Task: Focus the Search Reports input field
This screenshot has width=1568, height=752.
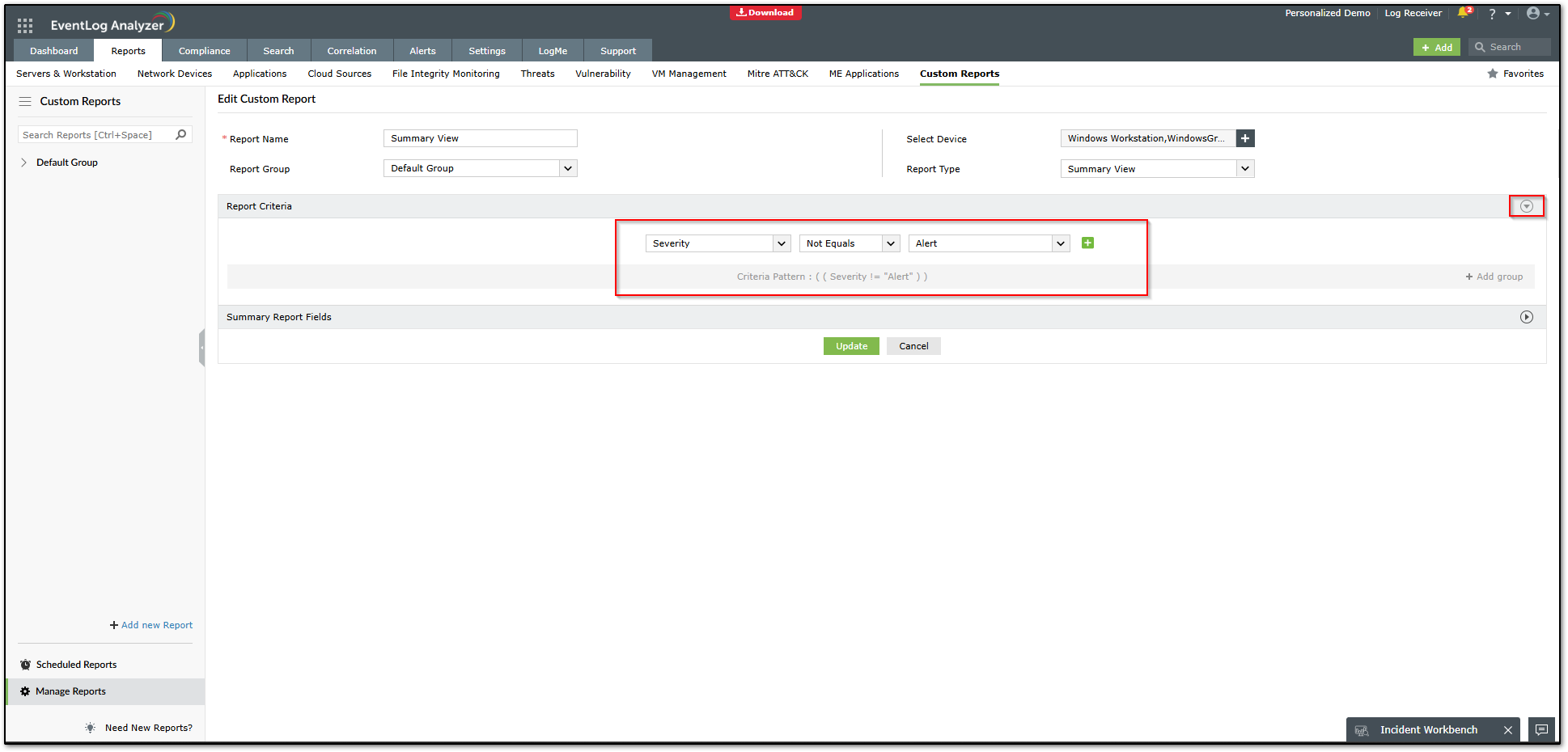Action: pyautogui.click(x=95, y=135)
